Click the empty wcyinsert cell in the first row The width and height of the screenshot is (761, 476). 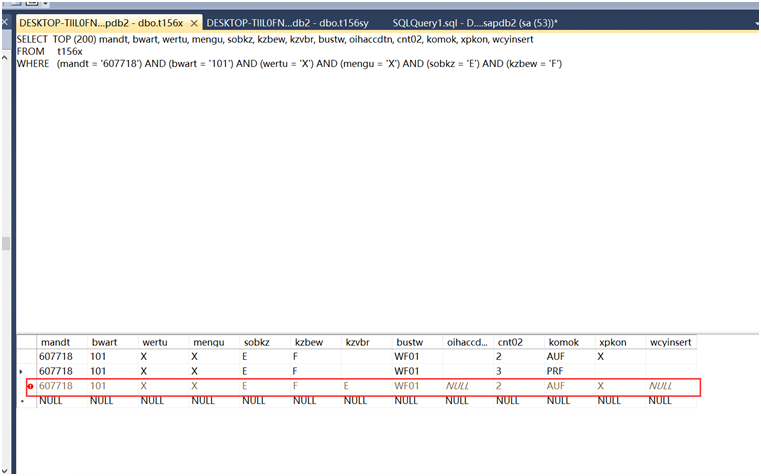point(671,357)
